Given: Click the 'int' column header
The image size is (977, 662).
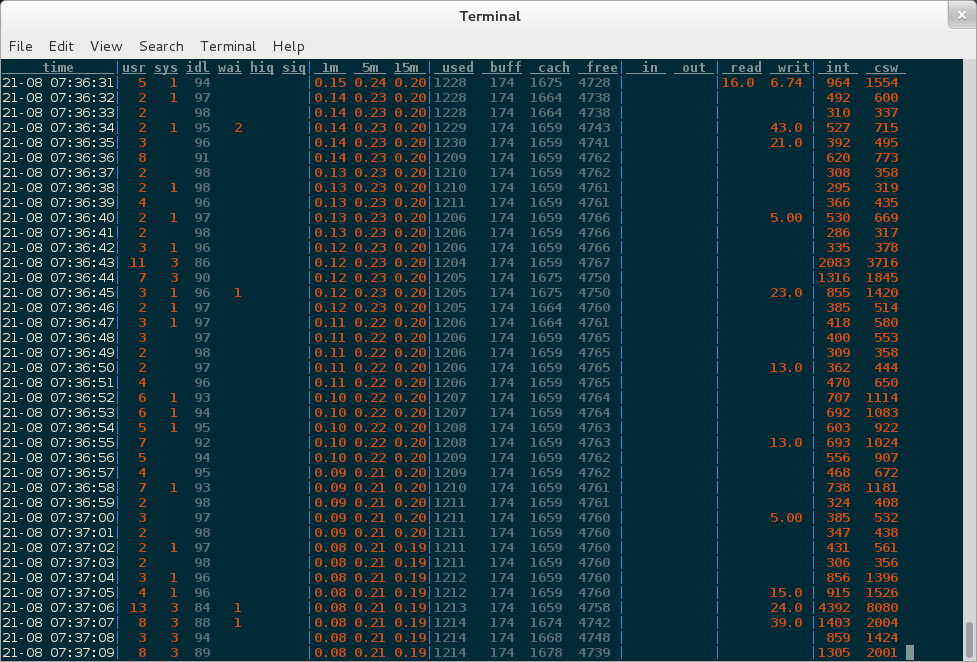Looking at the screenshot, I should pos(838,67).
